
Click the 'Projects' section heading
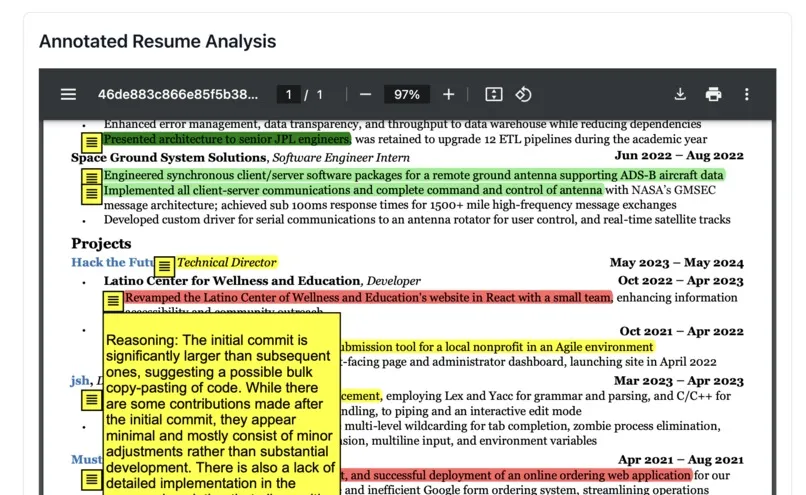(101, 244)
